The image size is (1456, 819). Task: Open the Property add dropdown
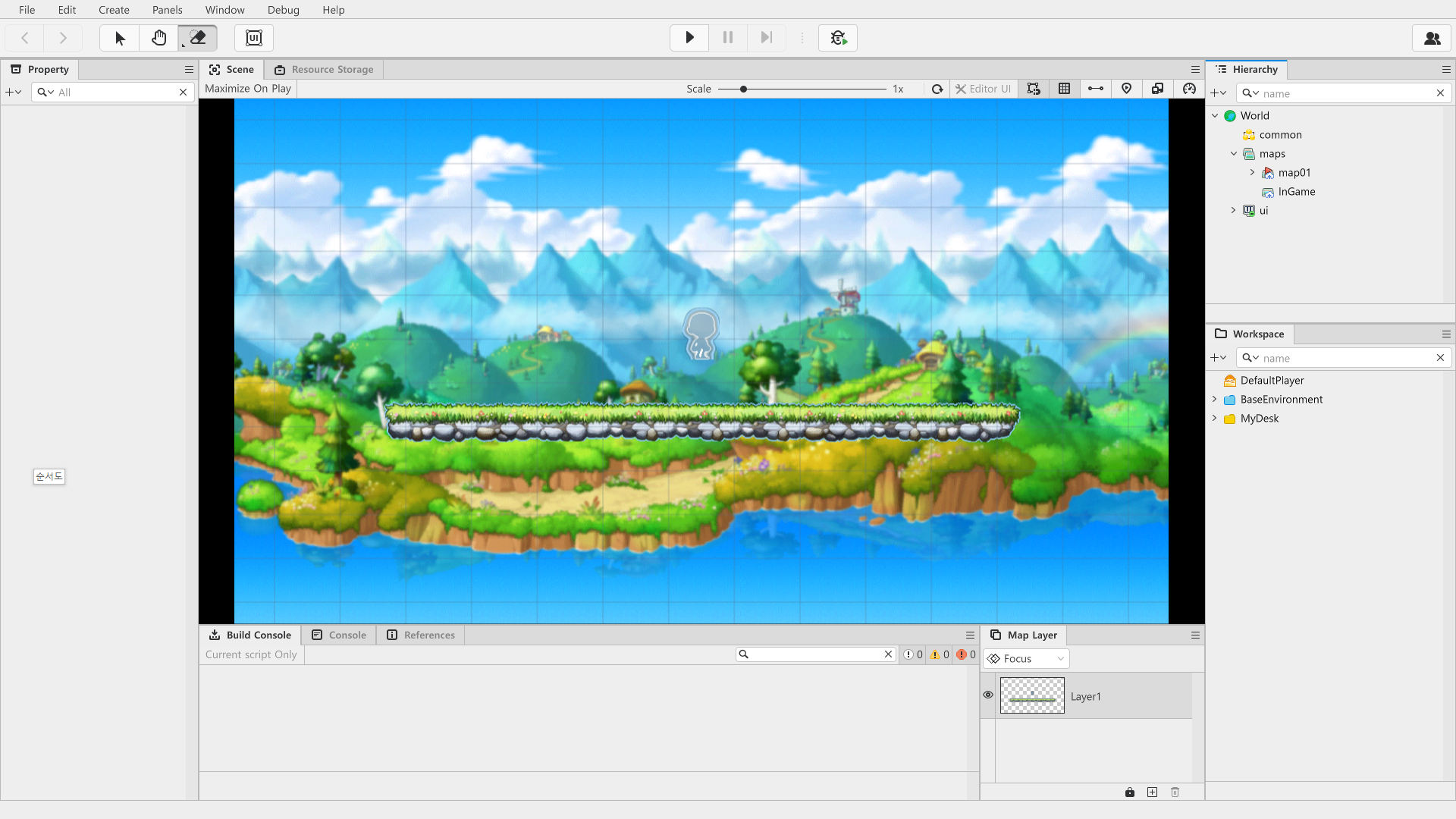[14, 92]
